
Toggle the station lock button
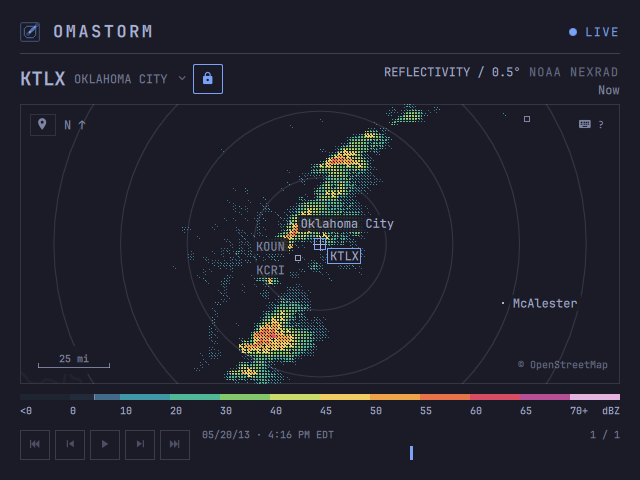(x=208, y=79)
